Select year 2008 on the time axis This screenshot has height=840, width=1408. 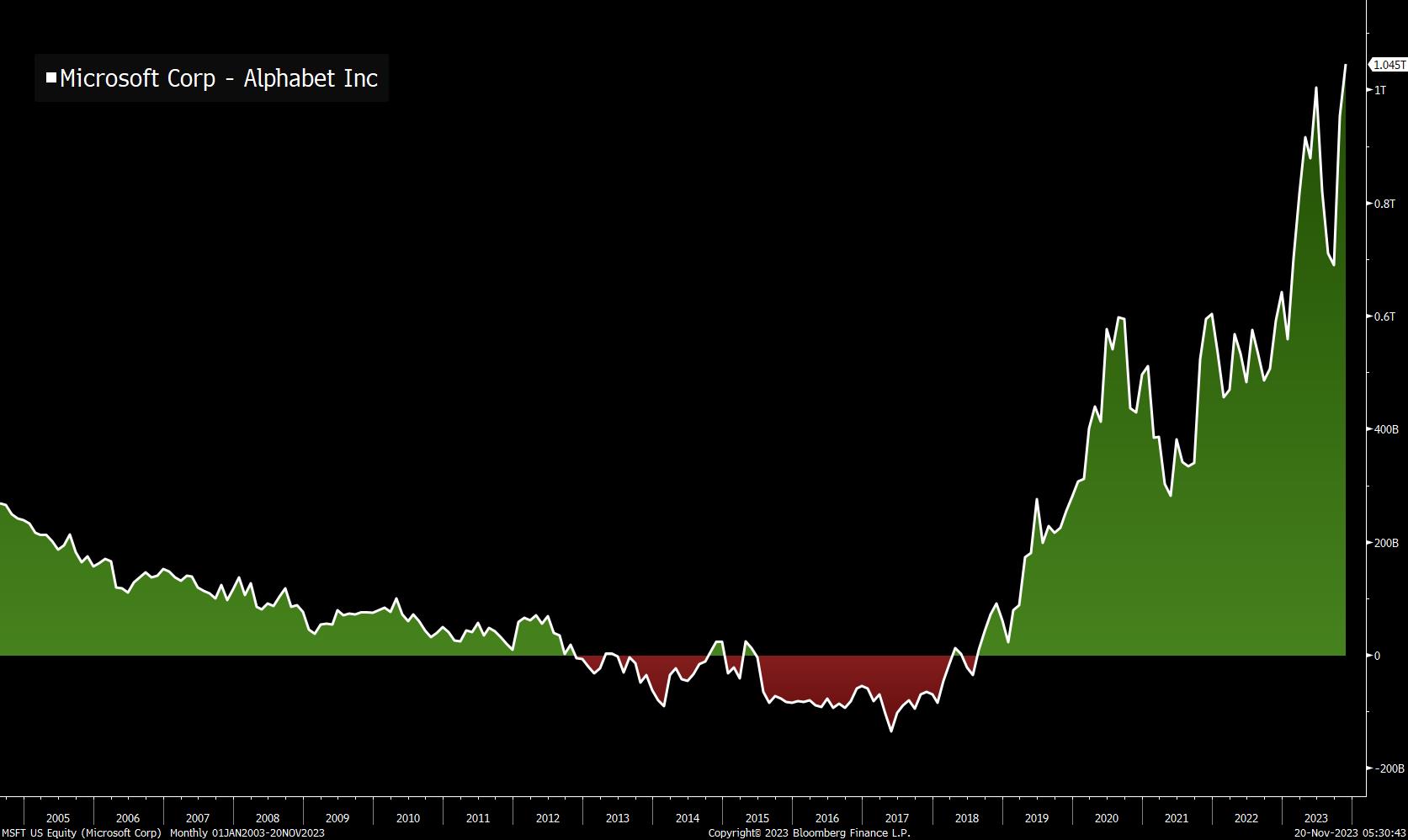point(268,818)
